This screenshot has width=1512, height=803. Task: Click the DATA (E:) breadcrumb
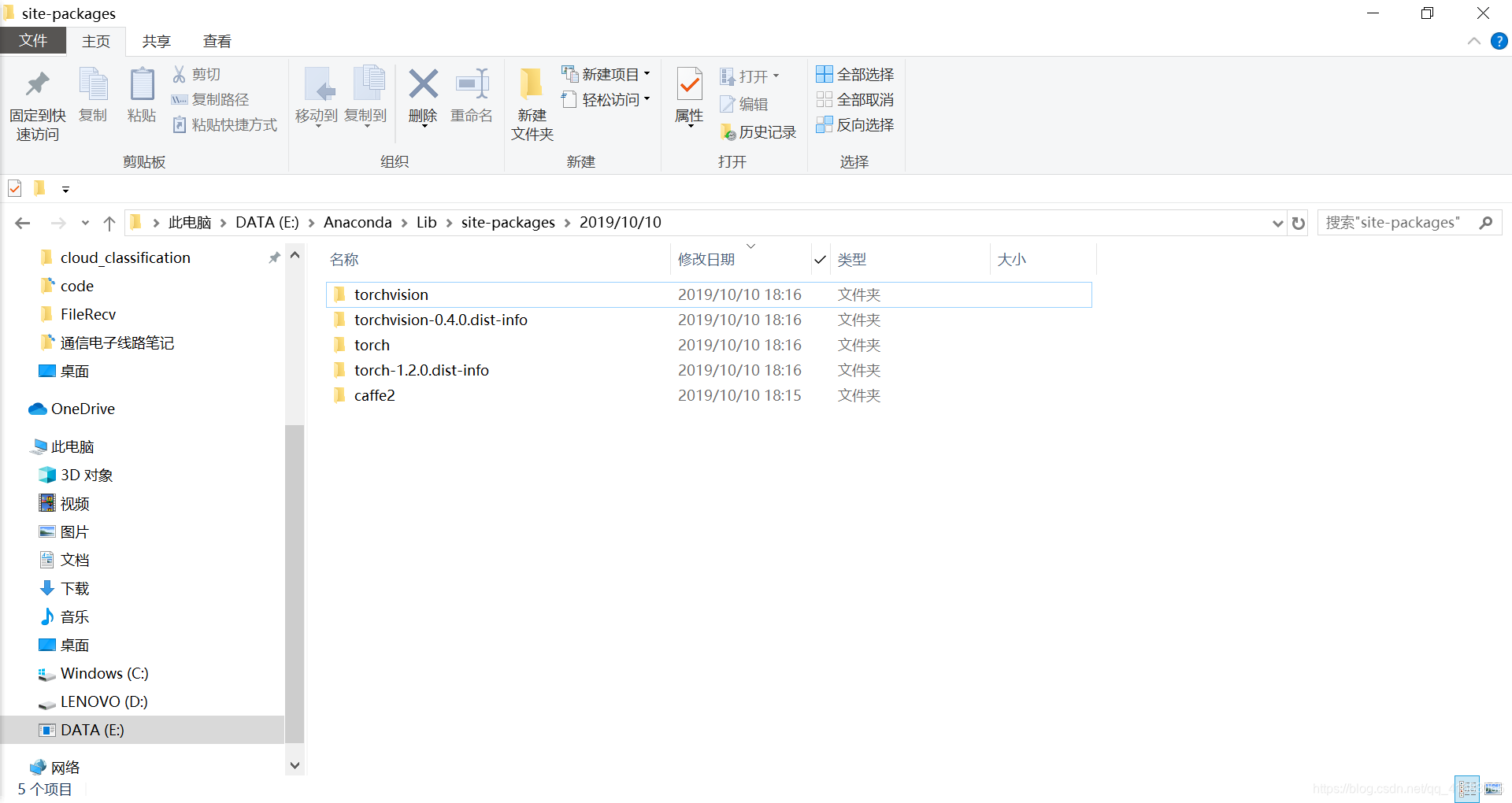tap(267, 223)
